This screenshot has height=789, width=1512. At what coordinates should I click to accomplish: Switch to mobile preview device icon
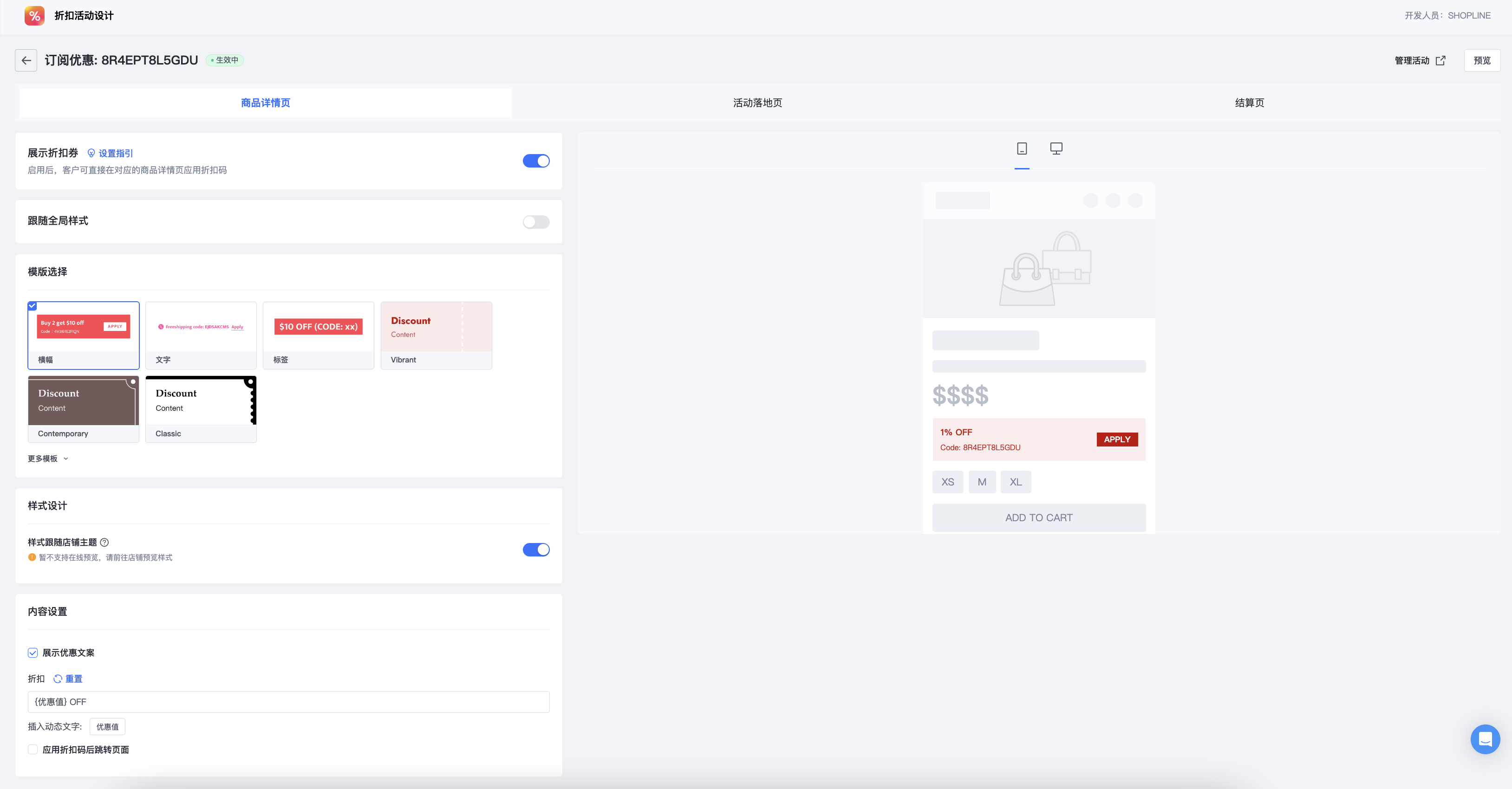[1021, 149]
